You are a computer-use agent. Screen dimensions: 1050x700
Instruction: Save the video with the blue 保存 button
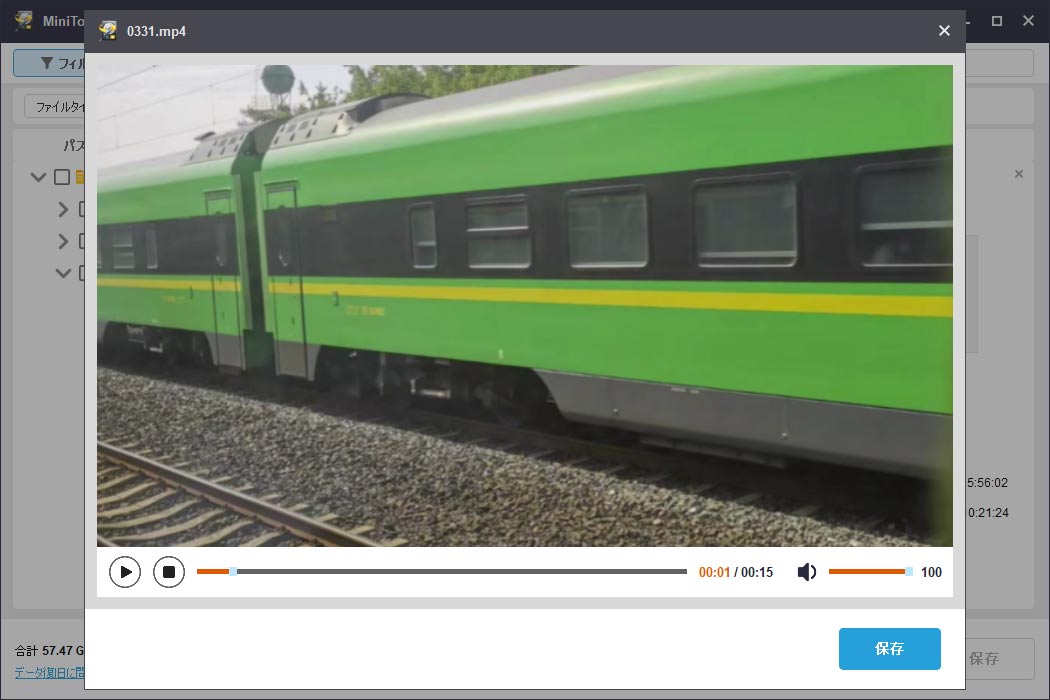click(889, 648)
